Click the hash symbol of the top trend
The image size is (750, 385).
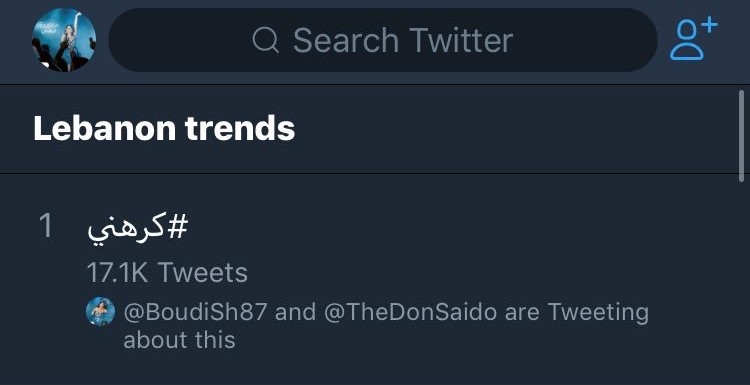tap(176, 227)
